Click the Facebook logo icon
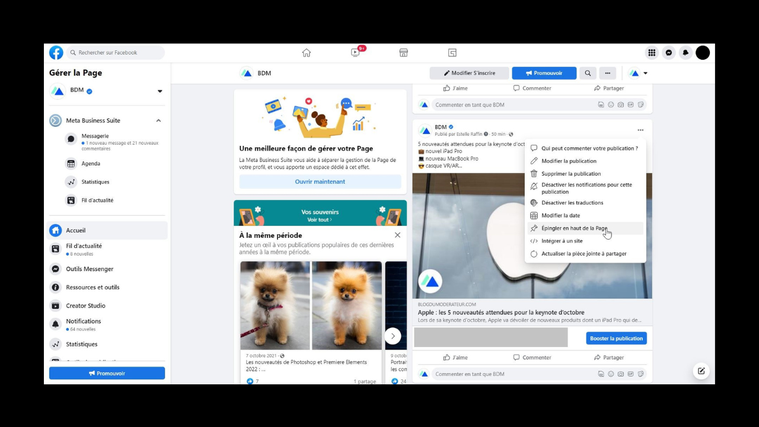Image resolution: width=759 pixels, height=427 pixels. coord(56,52)
